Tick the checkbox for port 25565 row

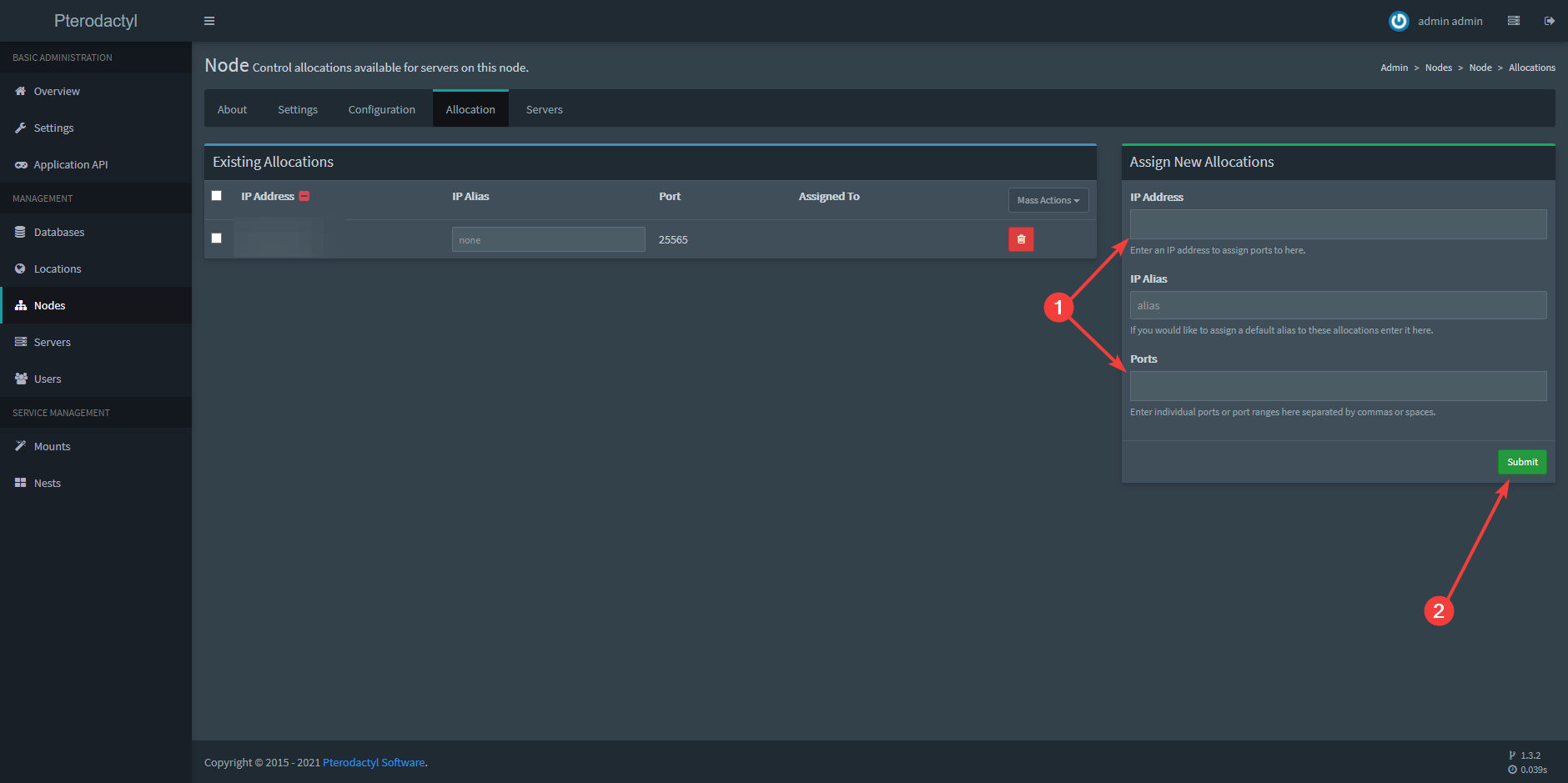pos(217,238)
